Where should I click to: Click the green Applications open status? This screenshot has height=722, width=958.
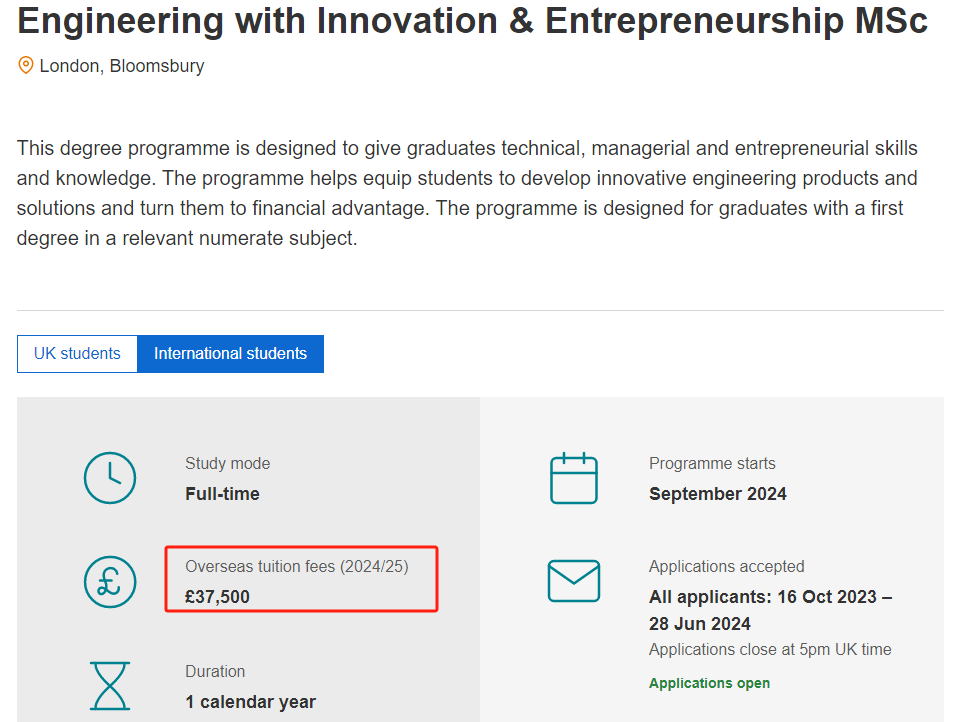point(709,683)
